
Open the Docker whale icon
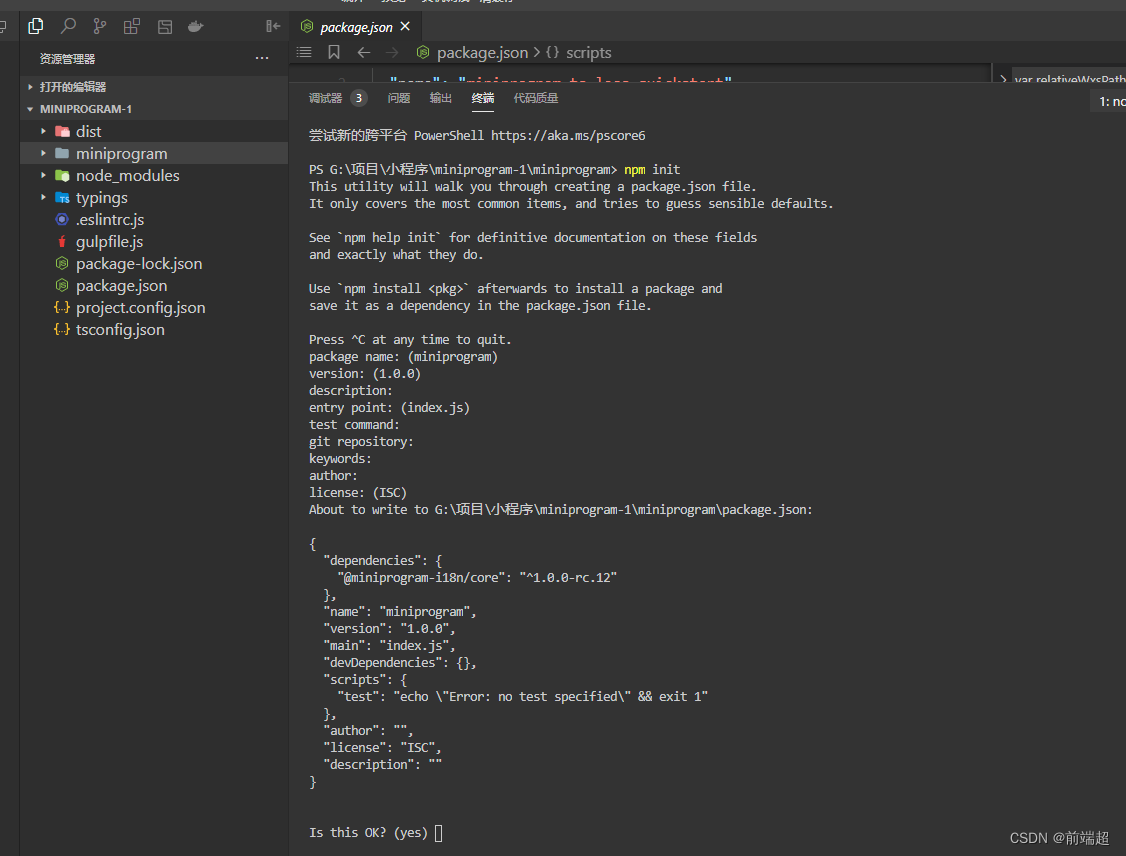(x=195, y=27)
